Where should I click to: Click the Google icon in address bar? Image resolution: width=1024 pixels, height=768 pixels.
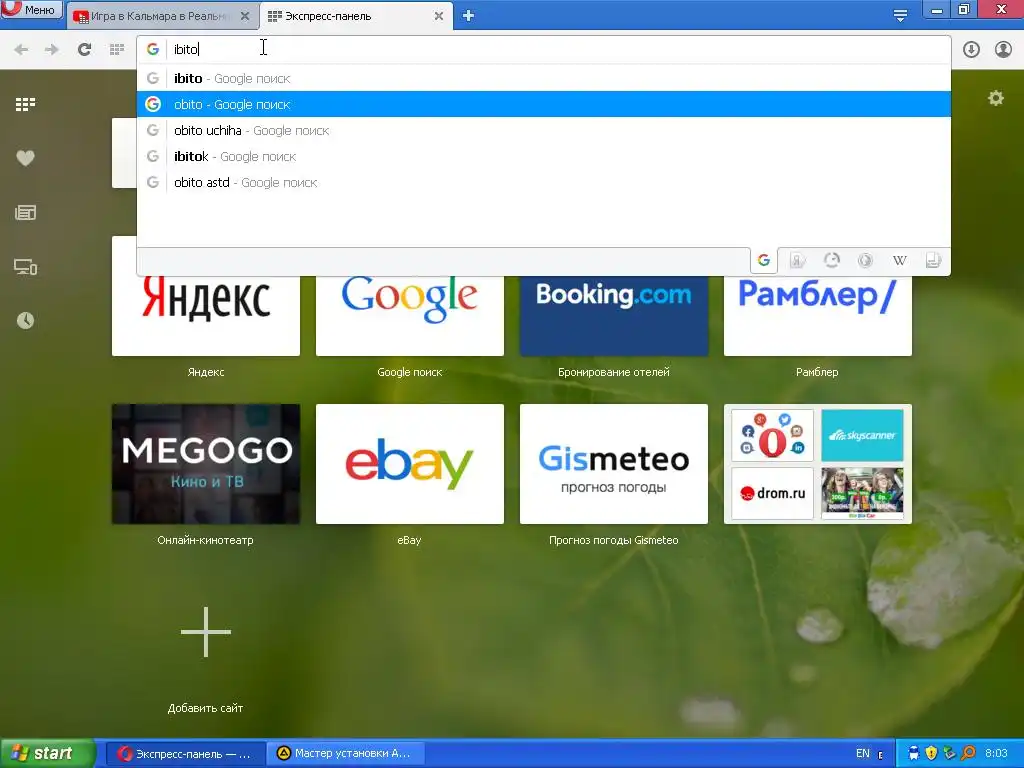pos(153,49)
